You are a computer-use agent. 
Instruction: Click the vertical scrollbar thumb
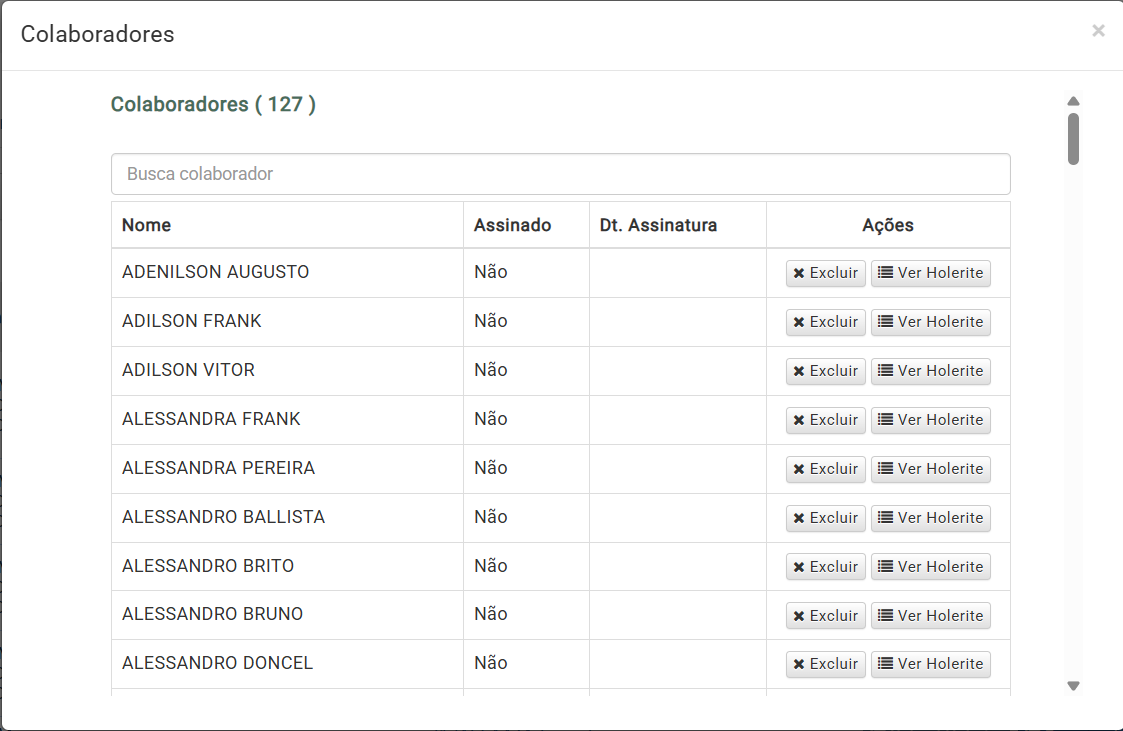tap(1073, 139)
